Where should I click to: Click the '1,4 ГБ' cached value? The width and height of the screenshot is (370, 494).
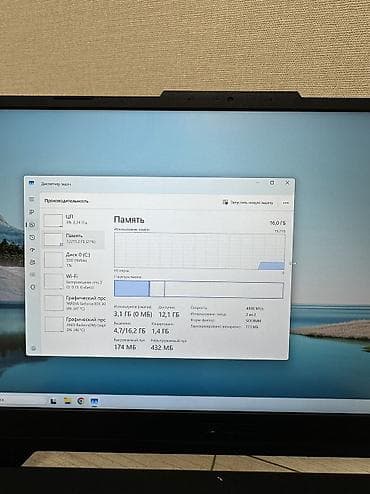[x=160, y=331]
